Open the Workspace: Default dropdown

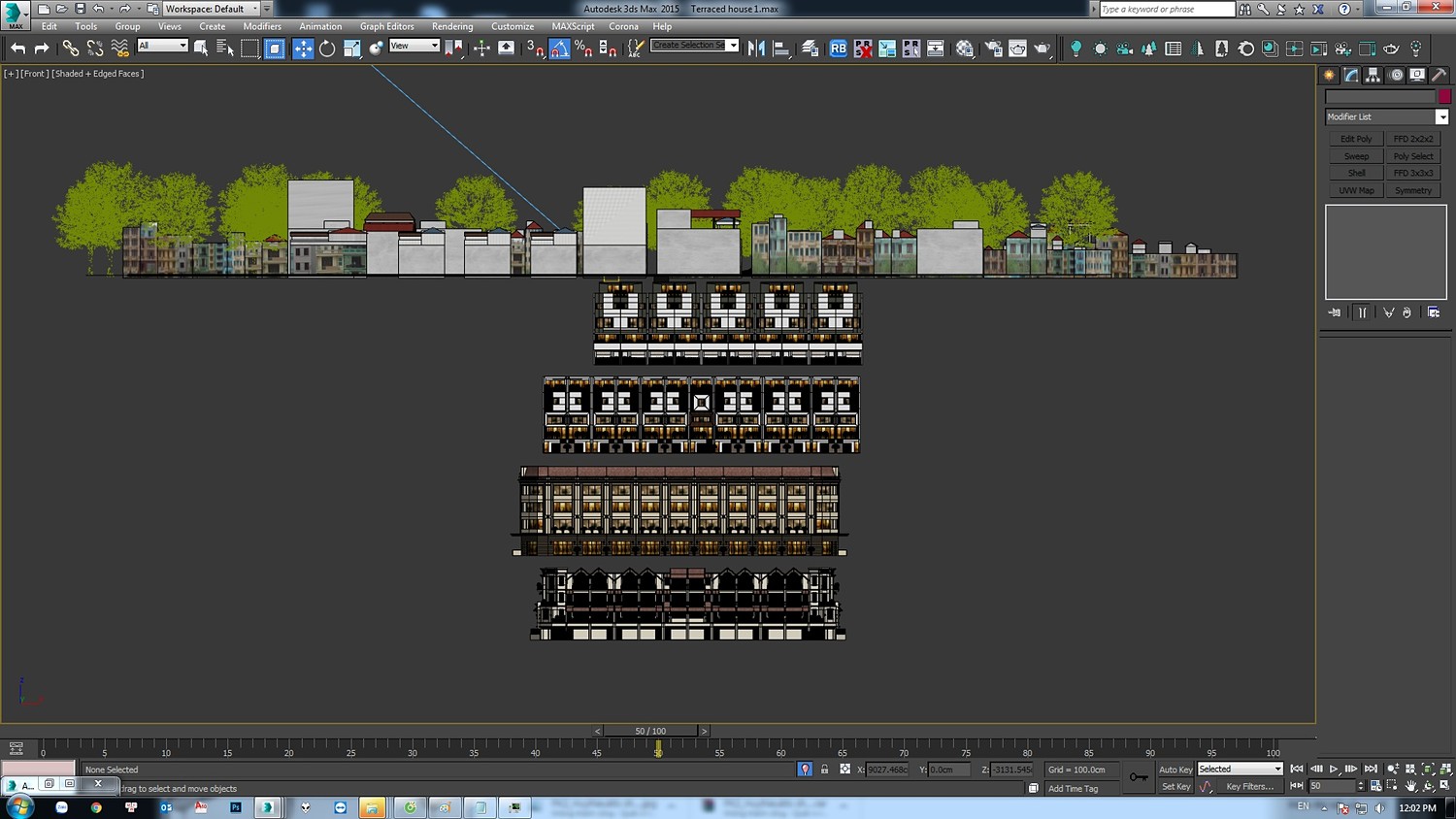click(211, 9)
